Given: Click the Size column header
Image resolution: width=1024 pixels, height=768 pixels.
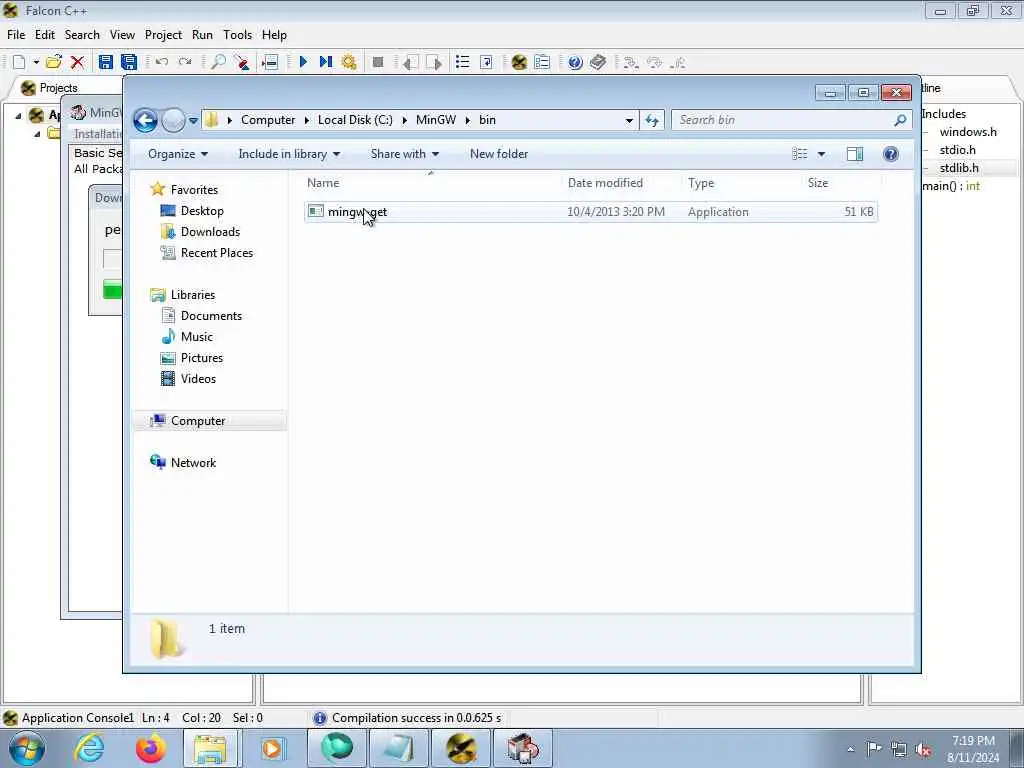Looking at the screenshot, I should tap(840, 183).
